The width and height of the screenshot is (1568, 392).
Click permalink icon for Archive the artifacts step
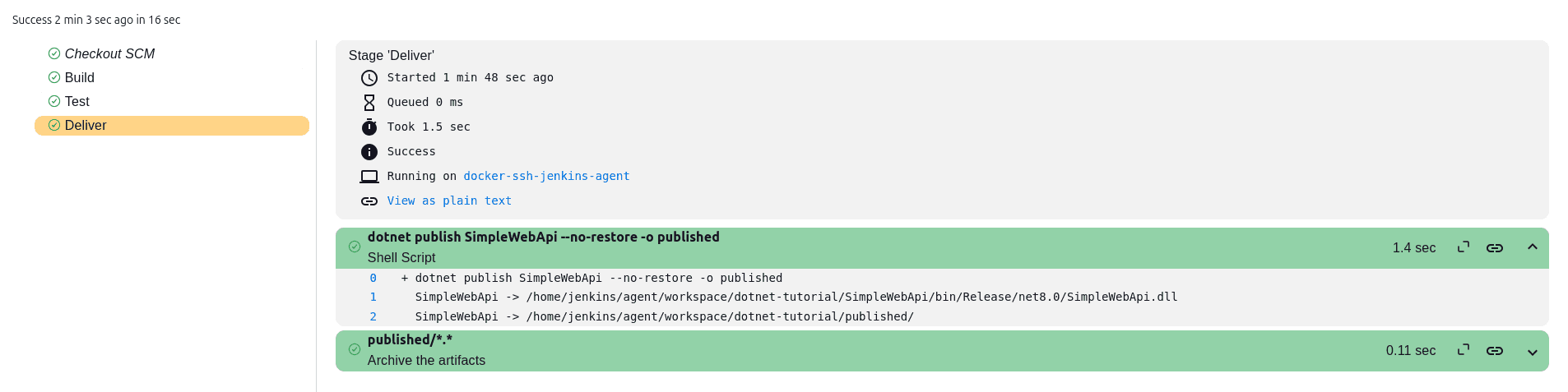[x=1495, y=351]
